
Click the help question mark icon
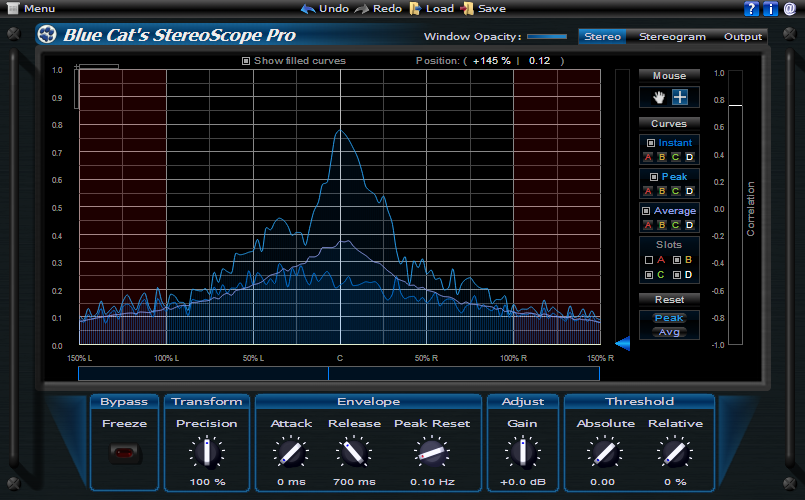[x=751, y=9]
